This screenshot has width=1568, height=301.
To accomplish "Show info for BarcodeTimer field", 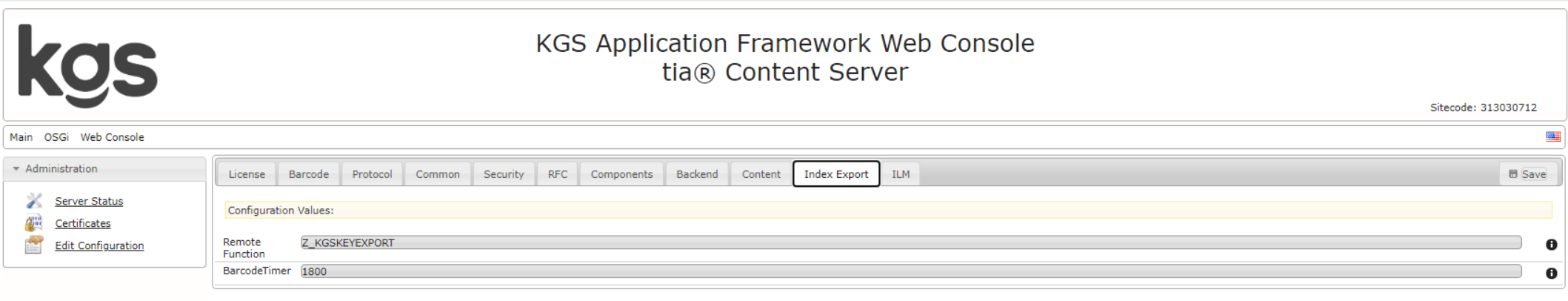I will click(1551, 273).
